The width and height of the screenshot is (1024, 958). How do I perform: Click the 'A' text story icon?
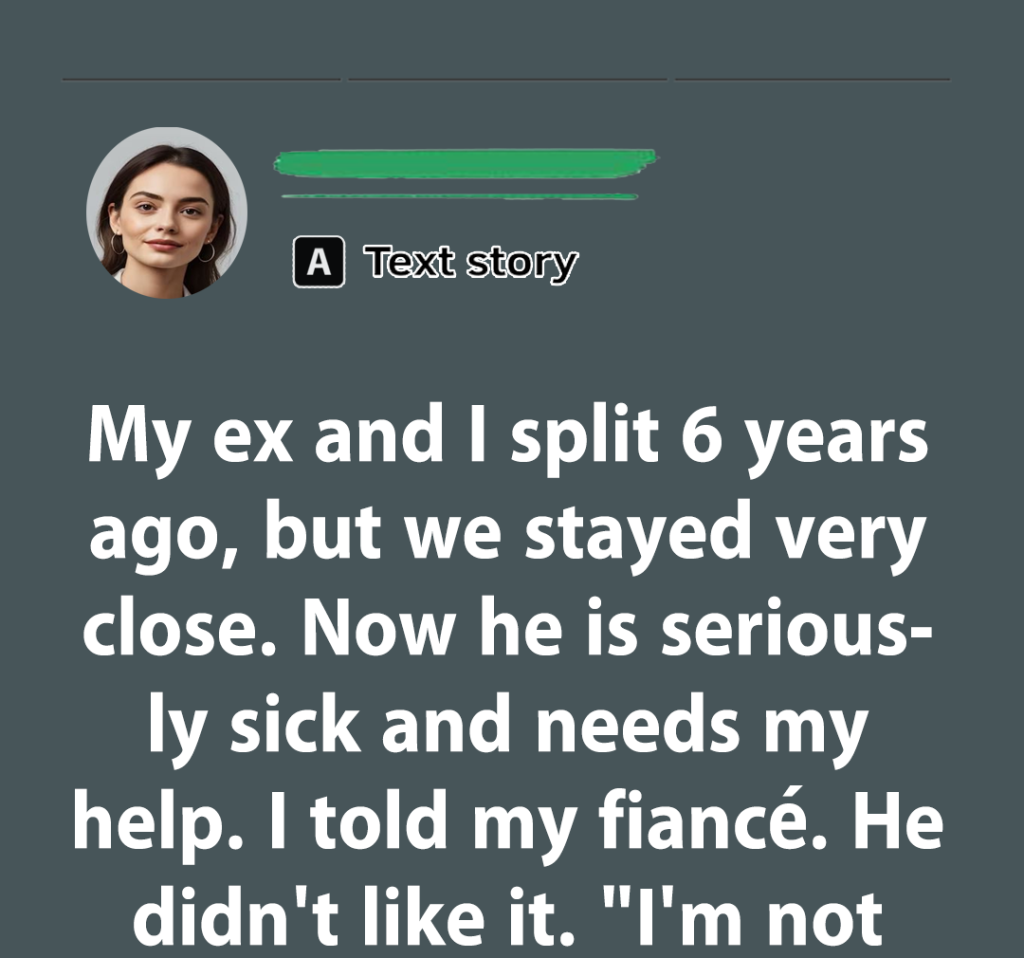pos(319,262)
